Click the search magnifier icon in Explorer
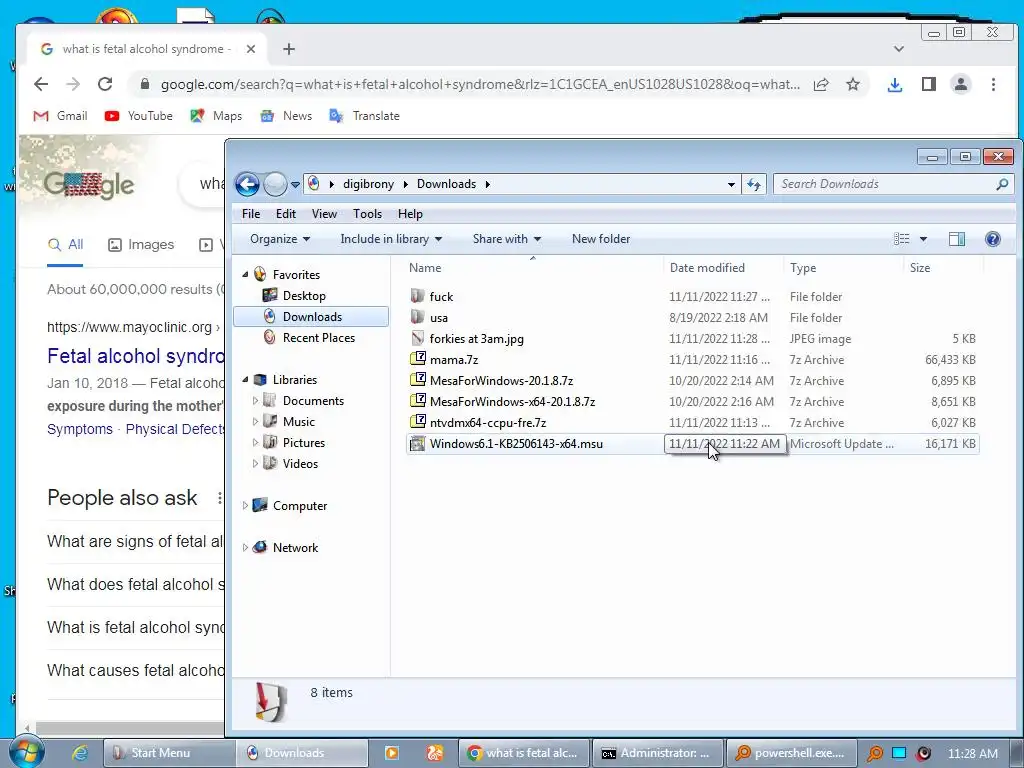The height and width of the screenshot is (768, 1024). pos(1002,184)
